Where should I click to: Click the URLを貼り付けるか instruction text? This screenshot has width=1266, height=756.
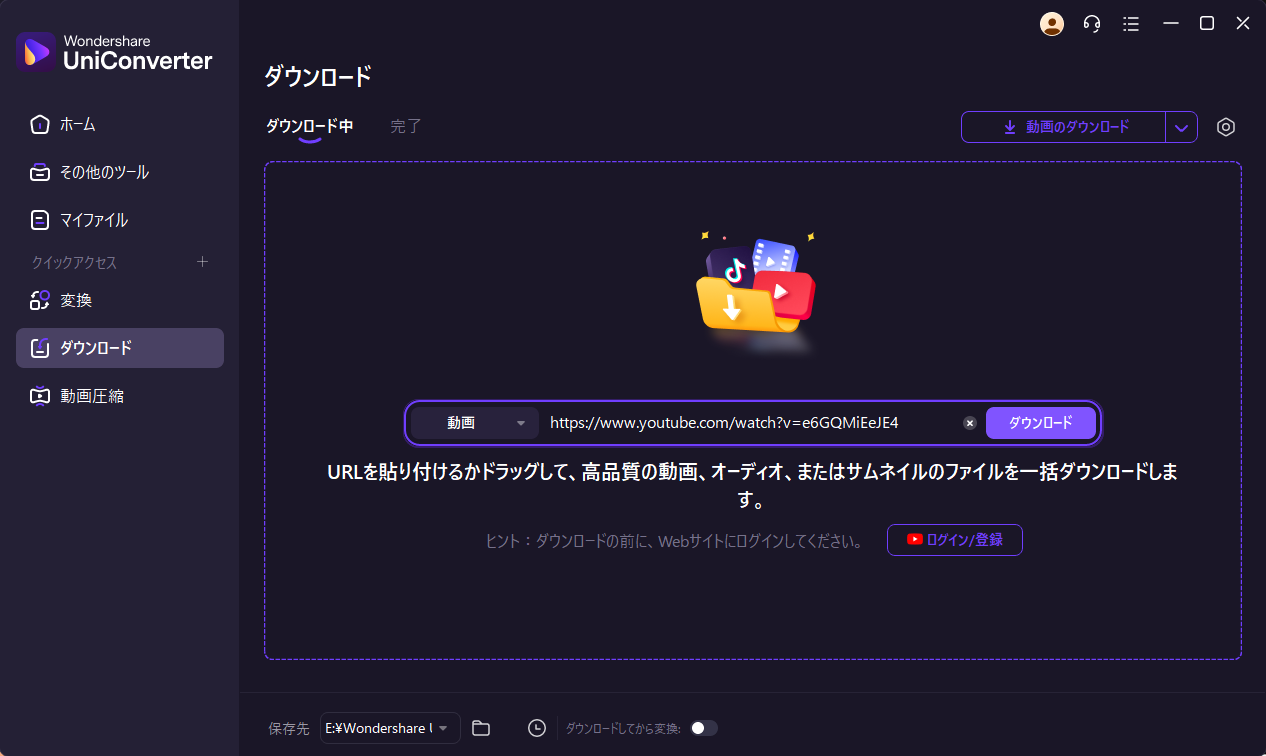pos(752,485)
